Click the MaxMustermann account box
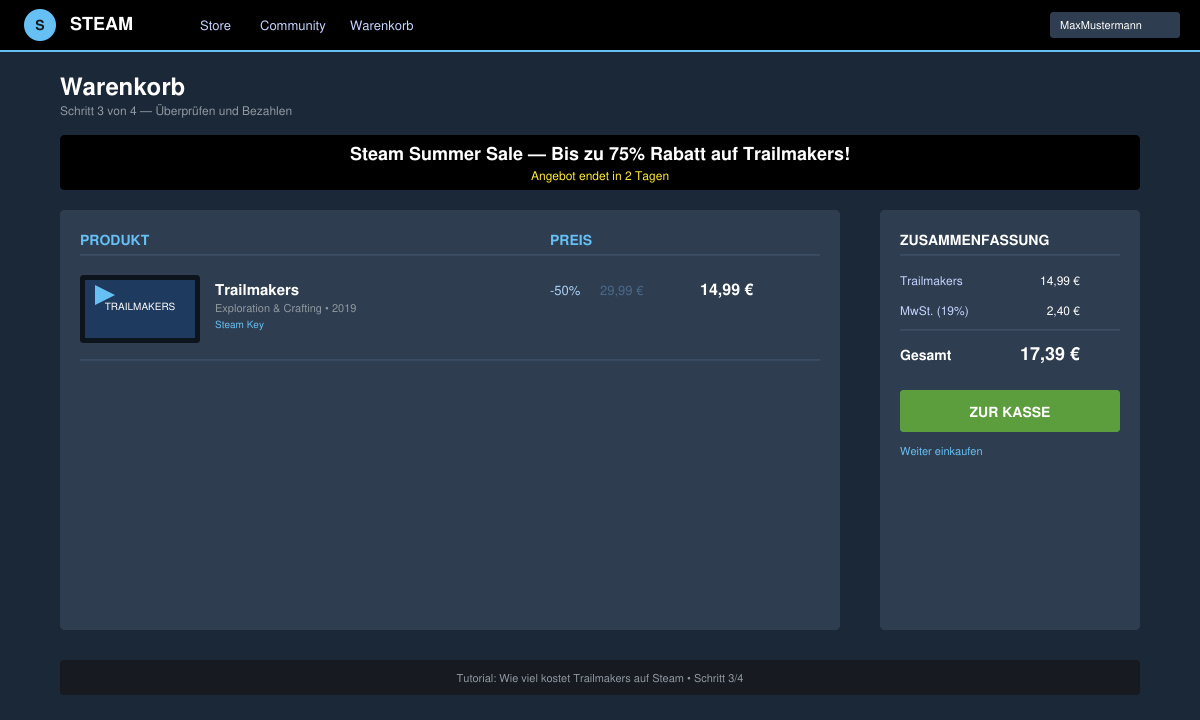 tap(1115, 25)
